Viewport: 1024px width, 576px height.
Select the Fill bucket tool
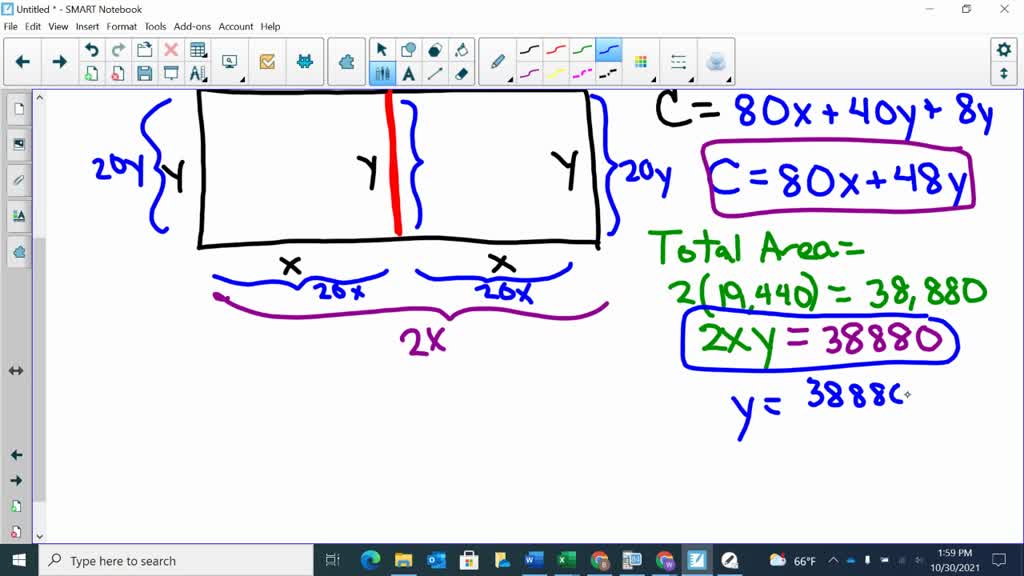tap(461, 50)
